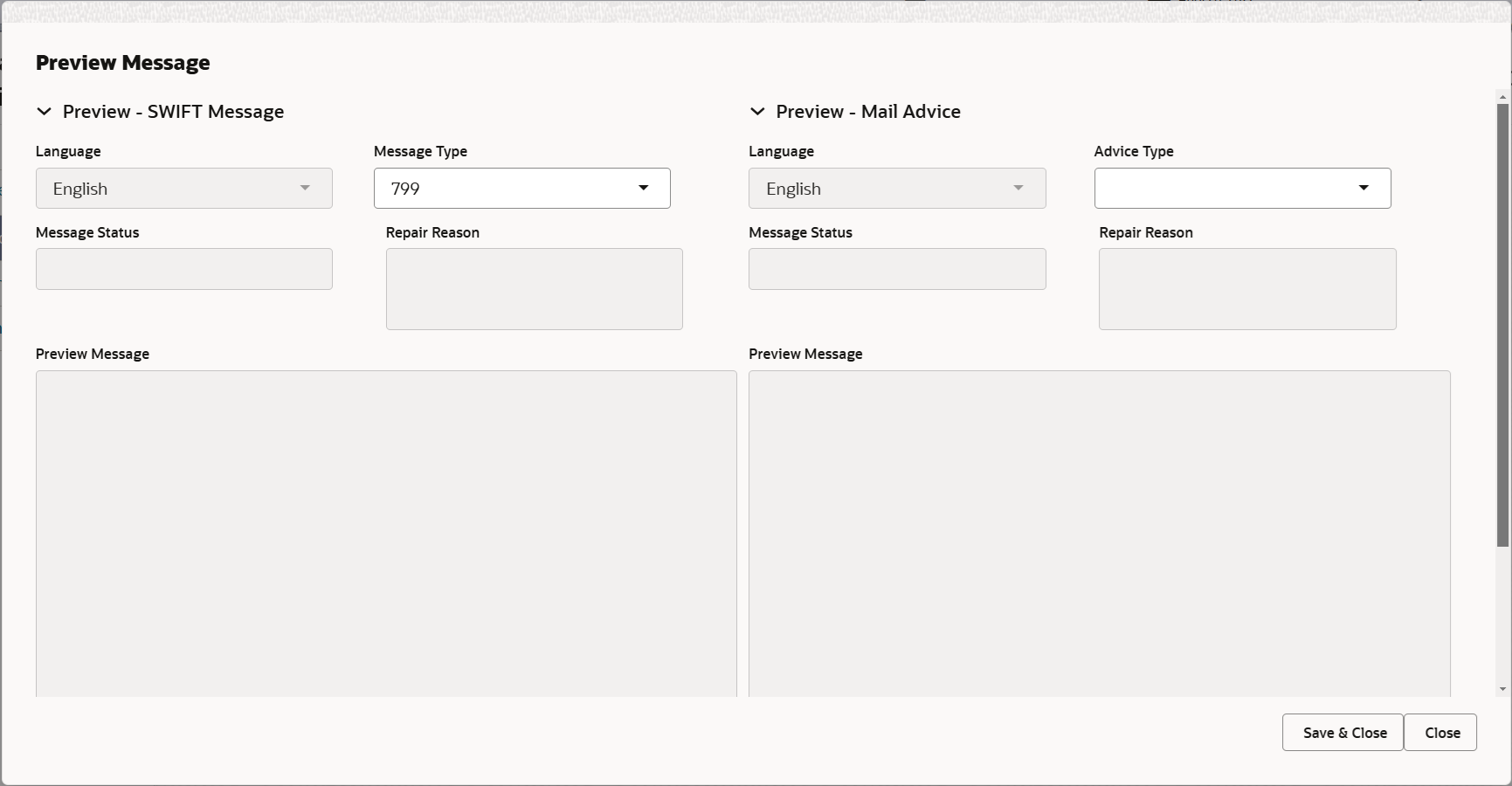Click the Close button
Viewport: 1512px width, 786px height.
click(1441, 733)
